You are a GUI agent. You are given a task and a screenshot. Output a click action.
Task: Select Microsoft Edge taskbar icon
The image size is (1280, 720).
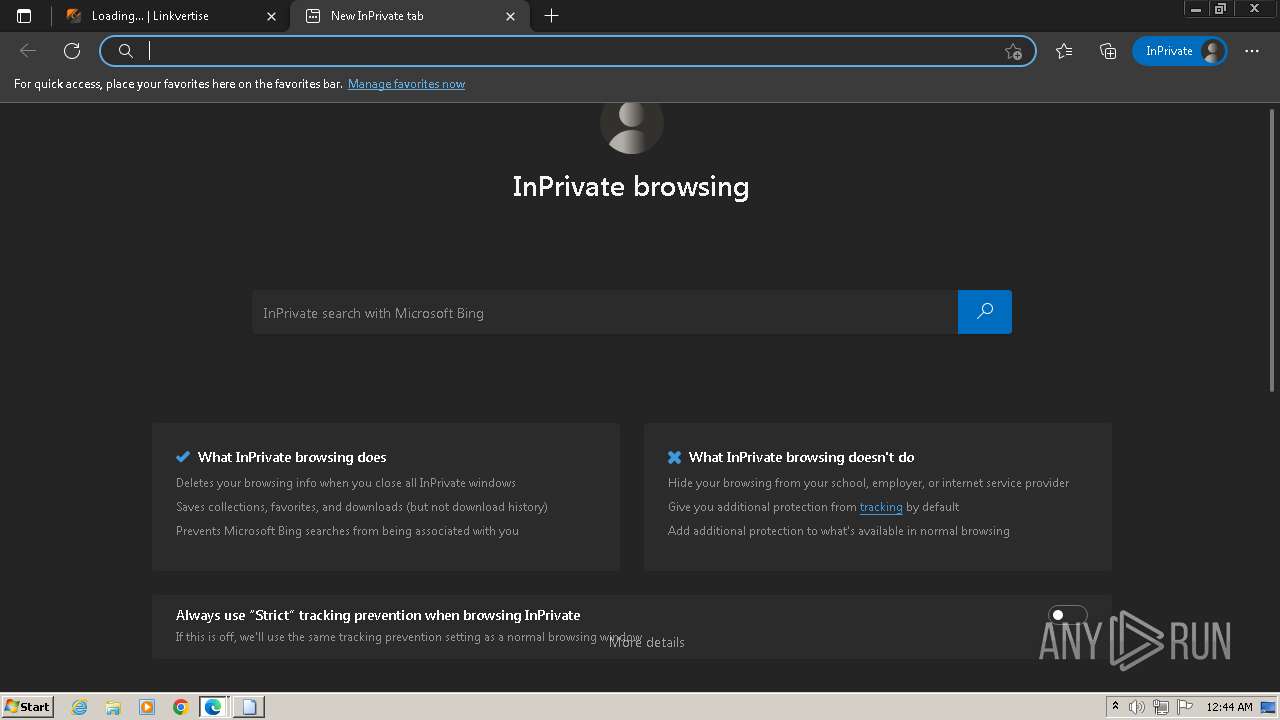tap(213, 707)
